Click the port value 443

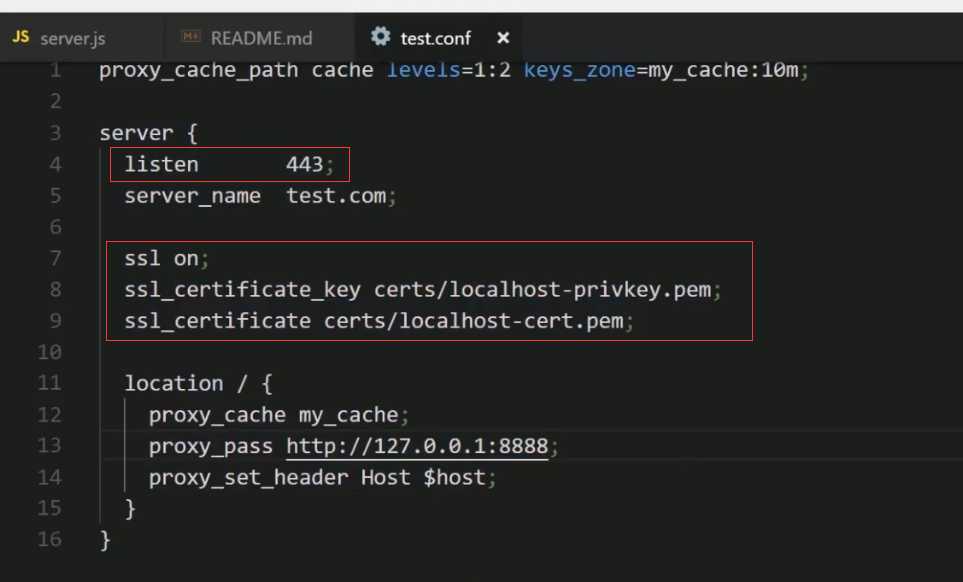[305, 165]
